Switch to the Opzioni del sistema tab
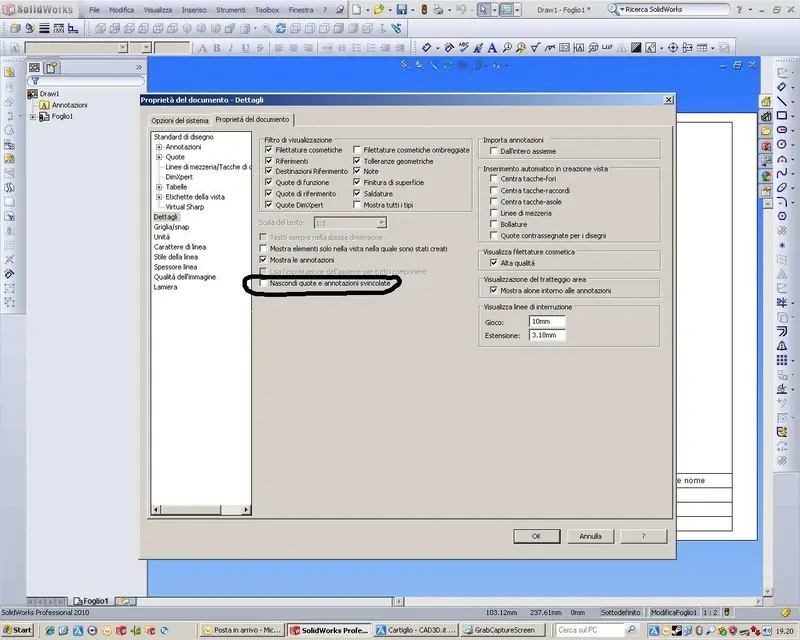This screenshot has width=800, height=640. (180, 120)
